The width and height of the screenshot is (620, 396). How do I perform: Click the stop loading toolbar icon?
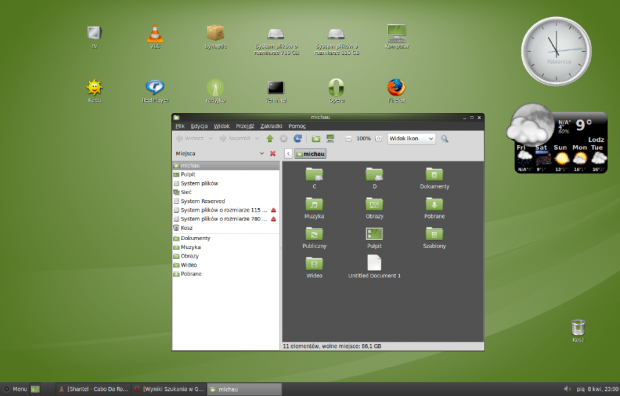click(284, 138)
